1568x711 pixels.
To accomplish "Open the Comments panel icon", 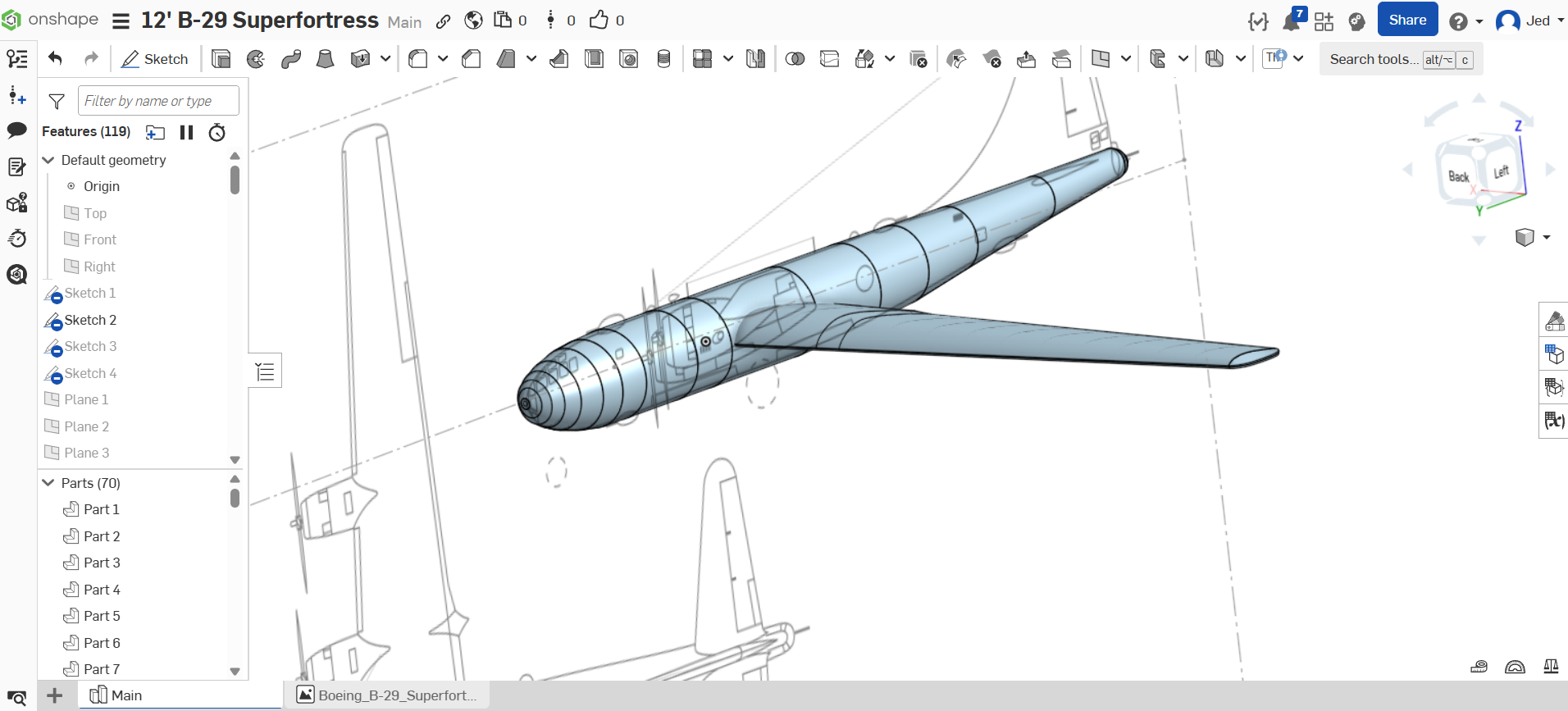I will [17, 130].
